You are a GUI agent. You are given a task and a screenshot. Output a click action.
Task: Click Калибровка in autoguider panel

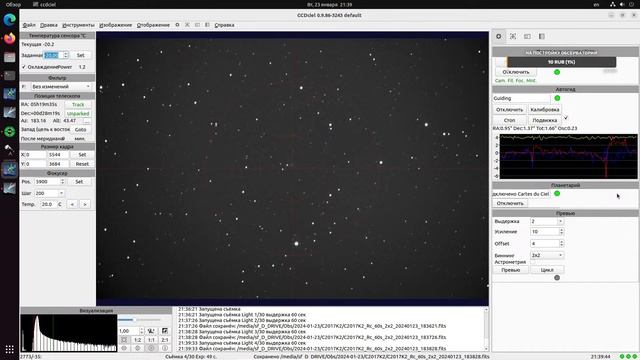(545, 110)
